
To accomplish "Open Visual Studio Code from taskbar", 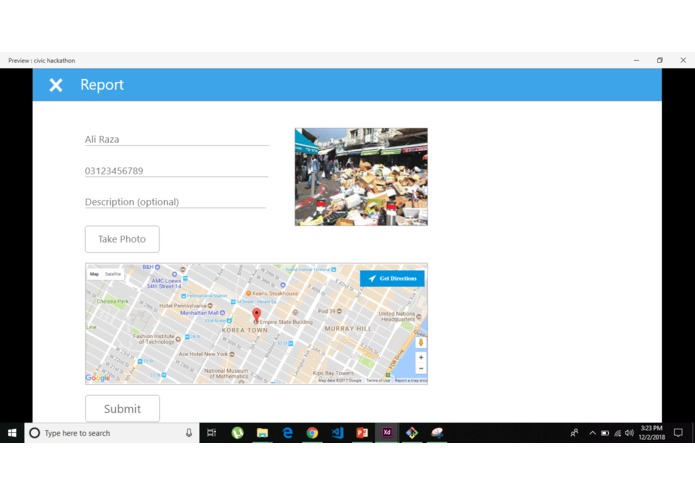I will pyautogui.click(x=337, y=433).
